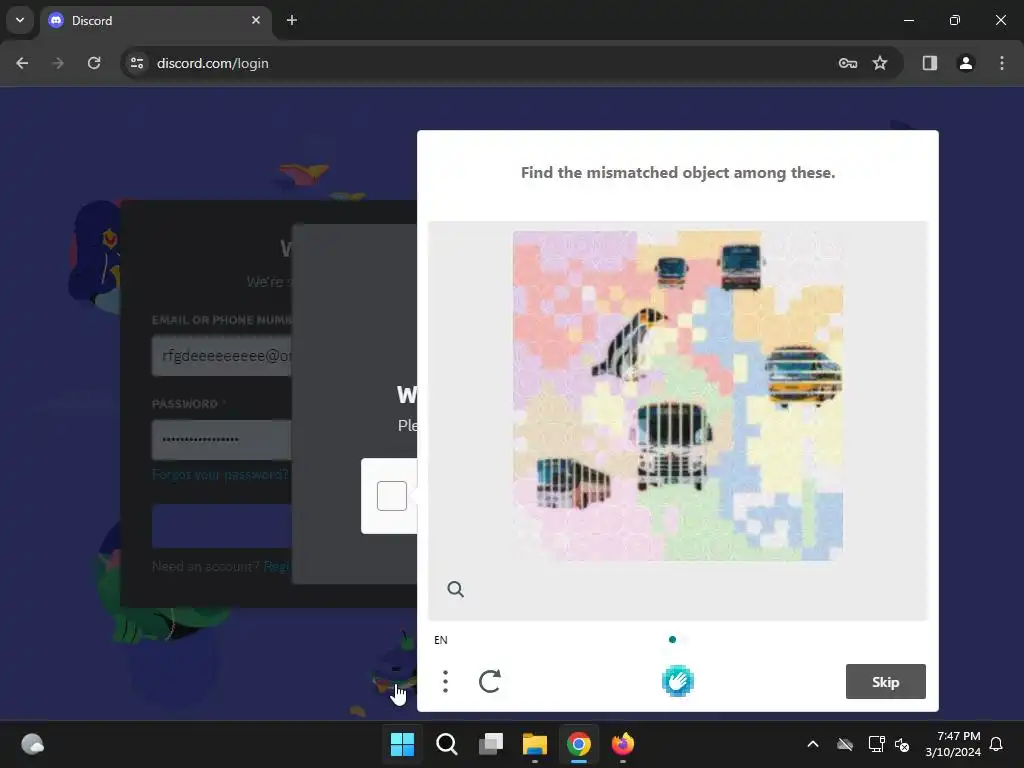
Task: Switch to the Discord tab
Action: coord(155,20)
